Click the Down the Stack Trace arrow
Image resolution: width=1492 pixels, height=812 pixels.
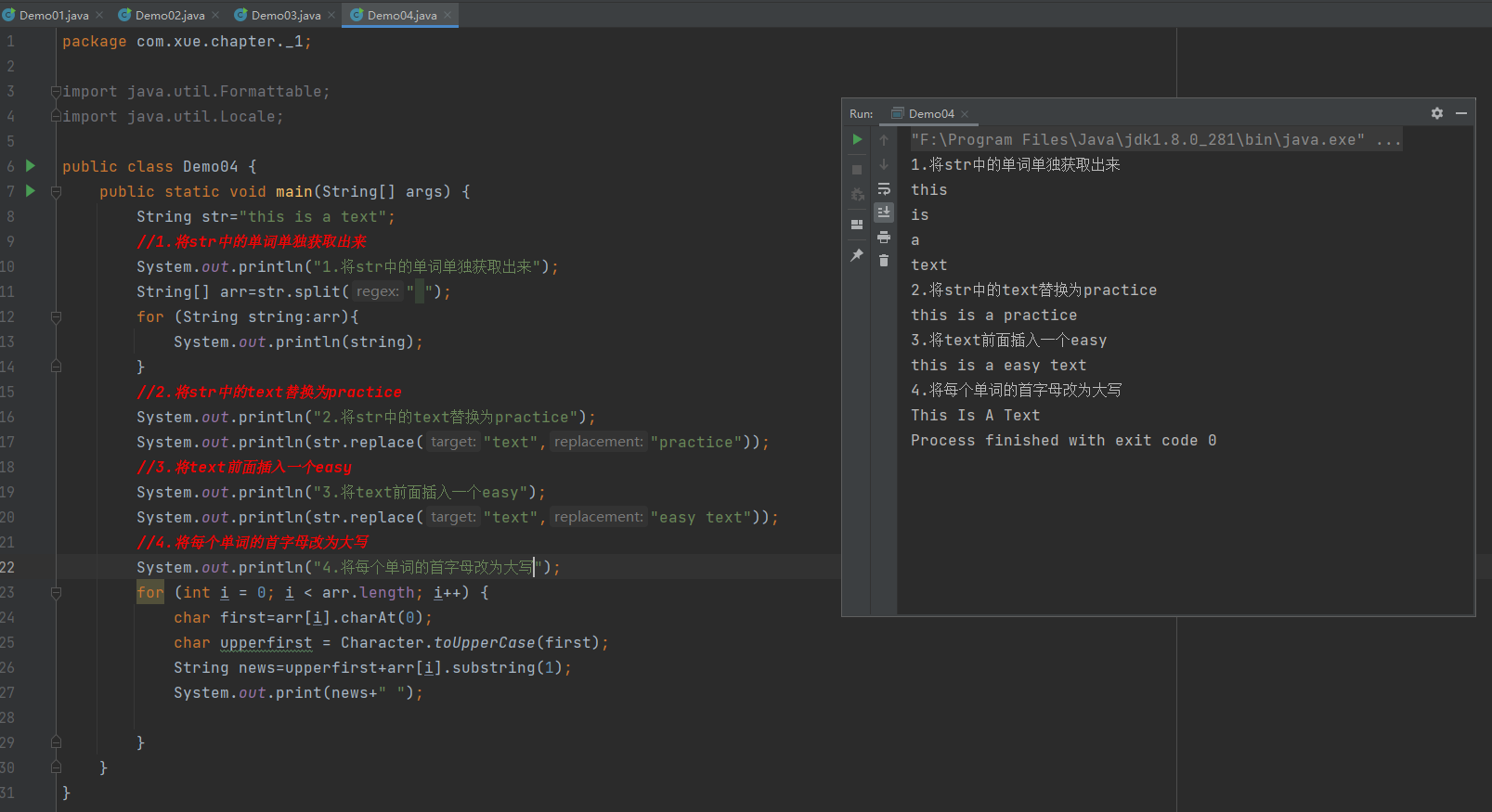[884, 164]
